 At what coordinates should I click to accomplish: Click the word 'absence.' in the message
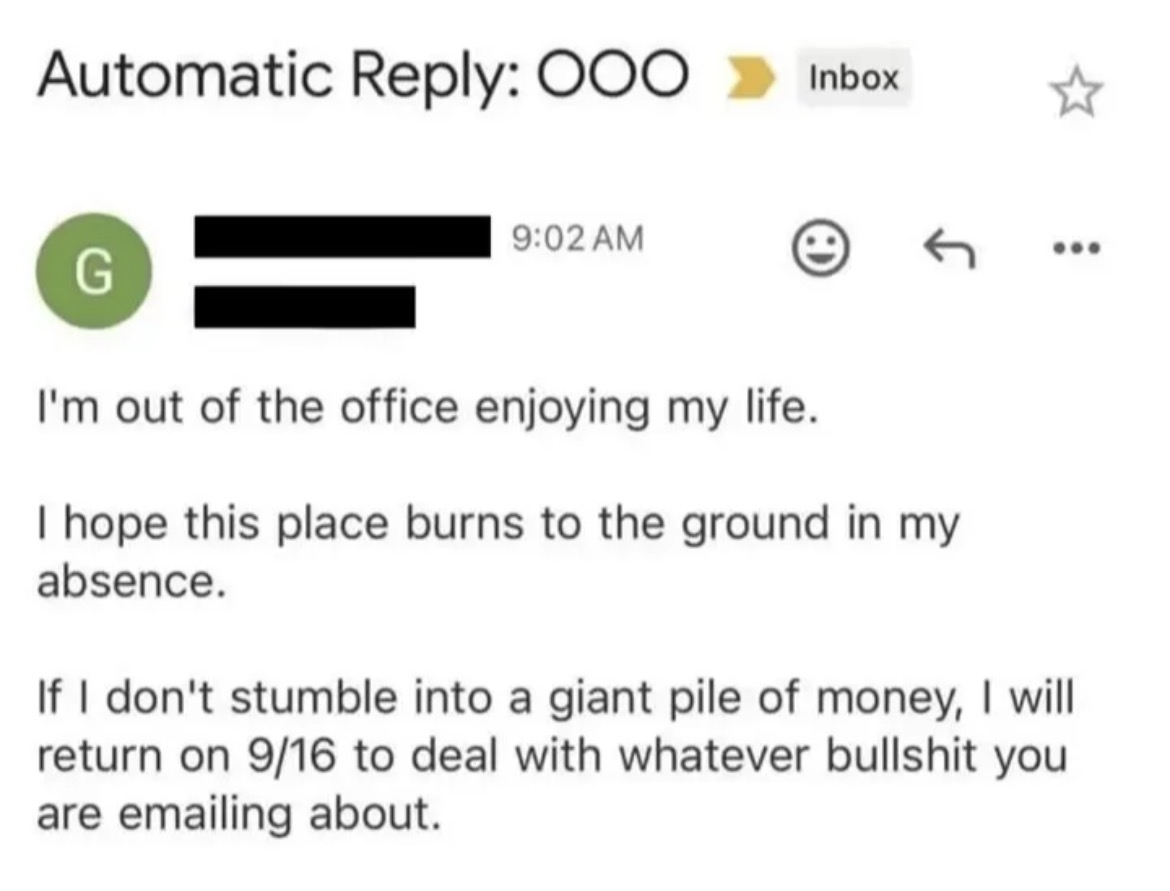tap(131, 581)
